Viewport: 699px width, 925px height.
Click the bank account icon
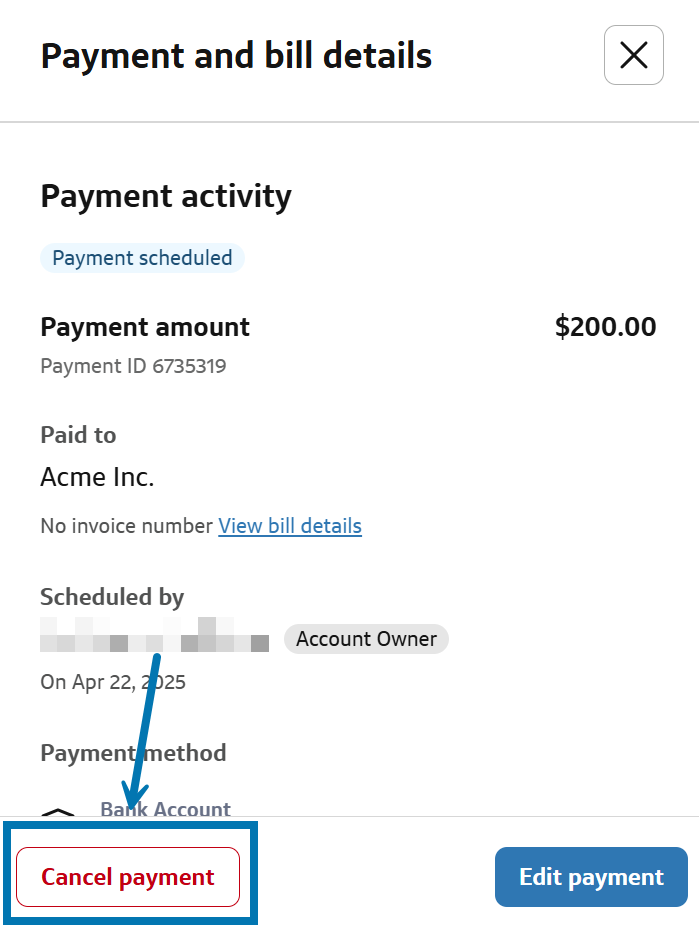(60, 812)
